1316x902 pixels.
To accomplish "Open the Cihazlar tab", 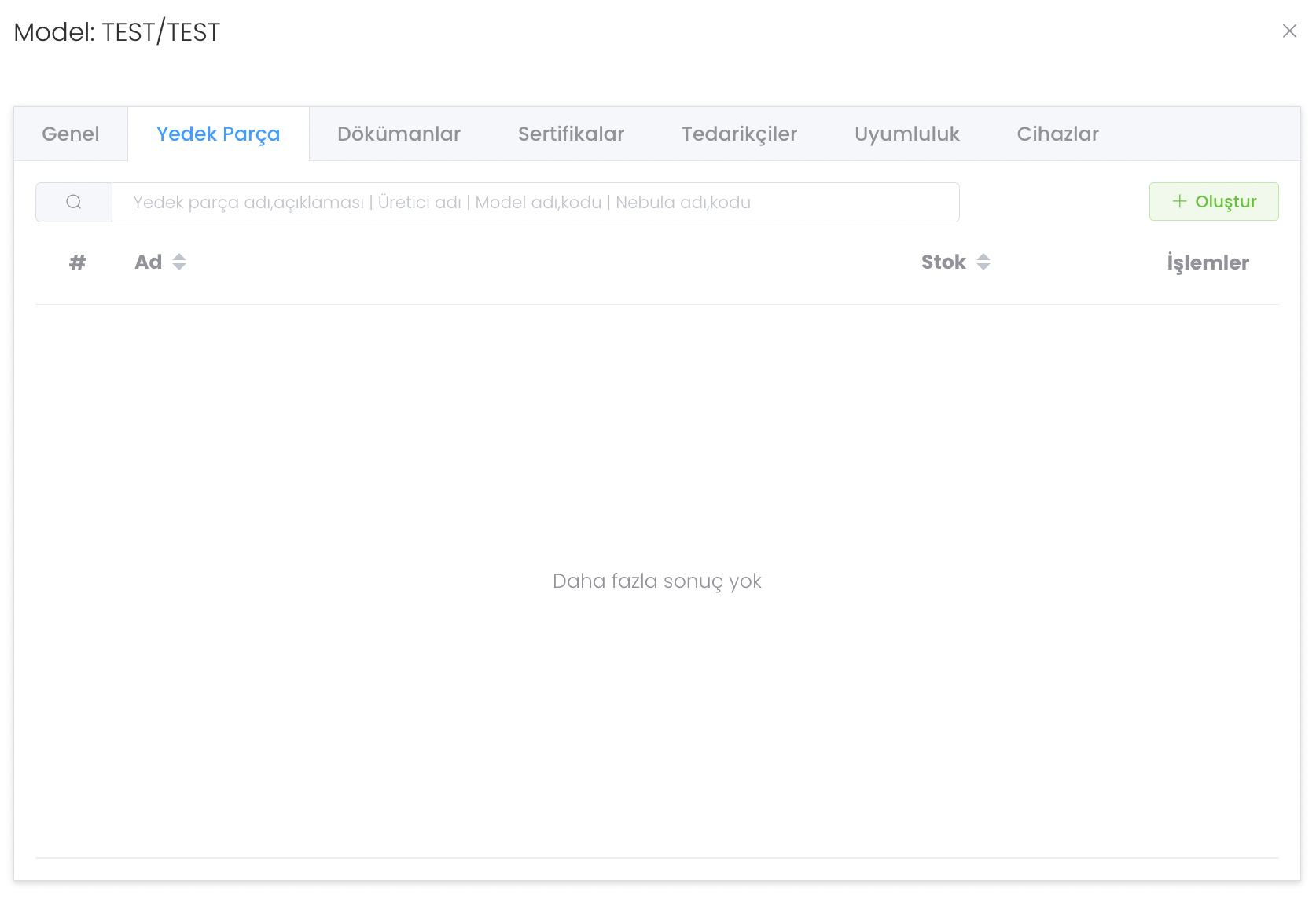I will click(x=1058, y=134).
